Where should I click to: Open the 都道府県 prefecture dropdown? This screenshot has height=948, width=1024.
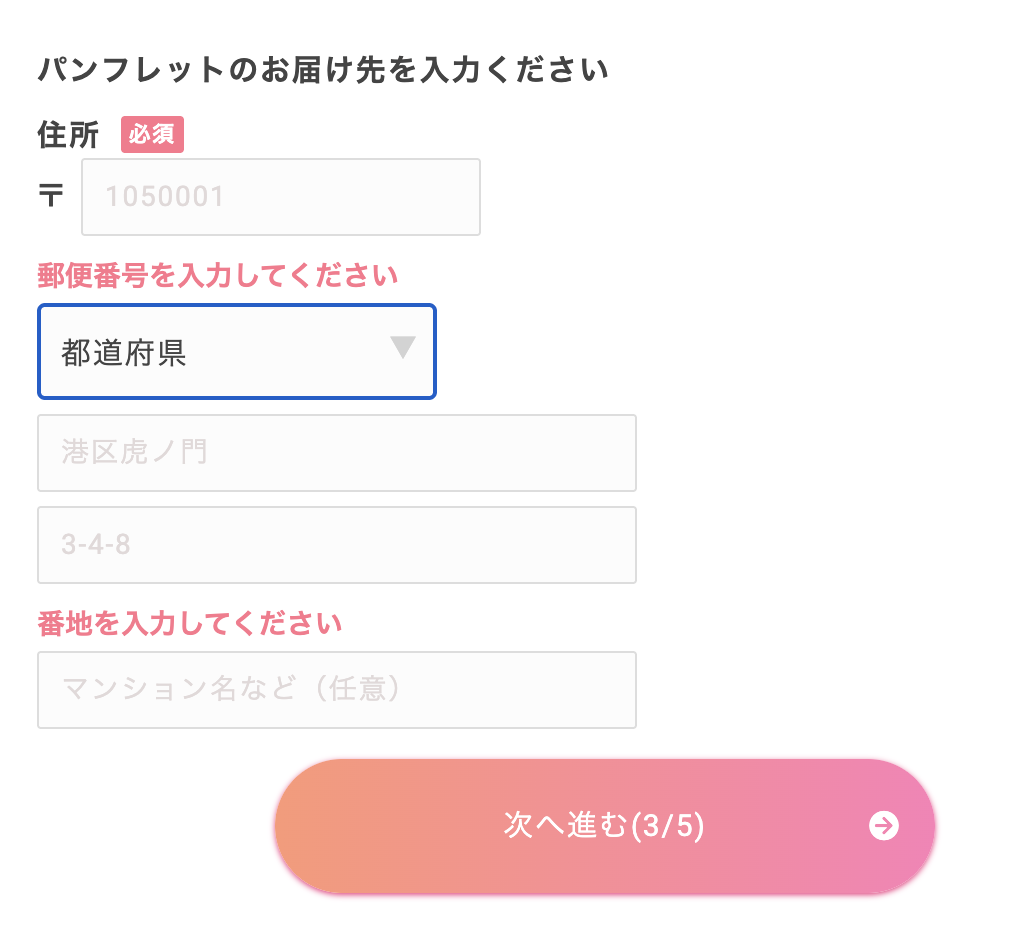tap(237, 352)
